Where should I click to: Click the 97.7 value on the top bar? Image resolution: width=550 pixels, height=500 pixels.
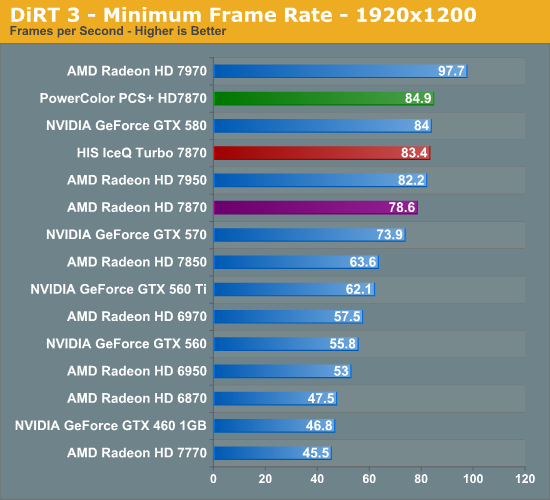point(451,71)
